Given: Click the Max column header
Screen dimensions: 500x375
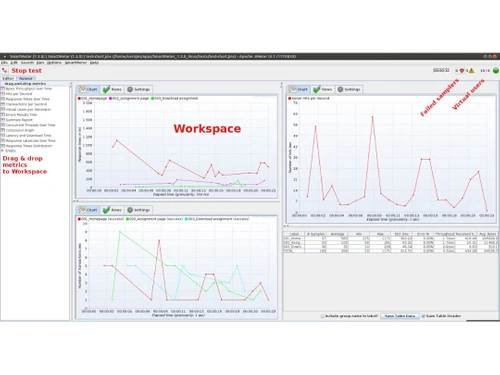Looking at the screenshot, I should (x=380, y=234).
